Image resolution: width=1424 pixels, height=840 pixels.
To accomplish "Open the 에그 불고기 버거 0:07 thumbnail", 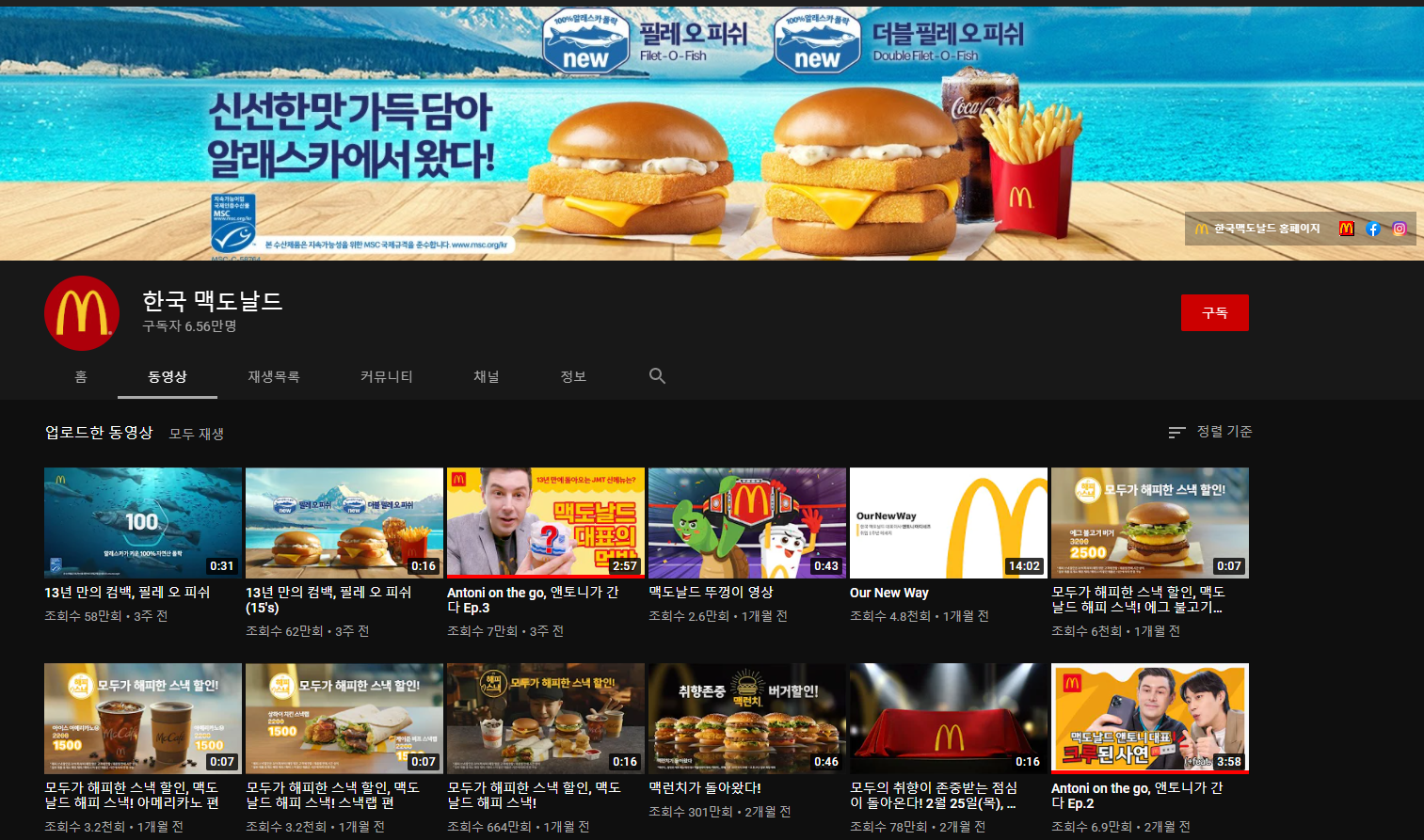I will coord(1150,522).
